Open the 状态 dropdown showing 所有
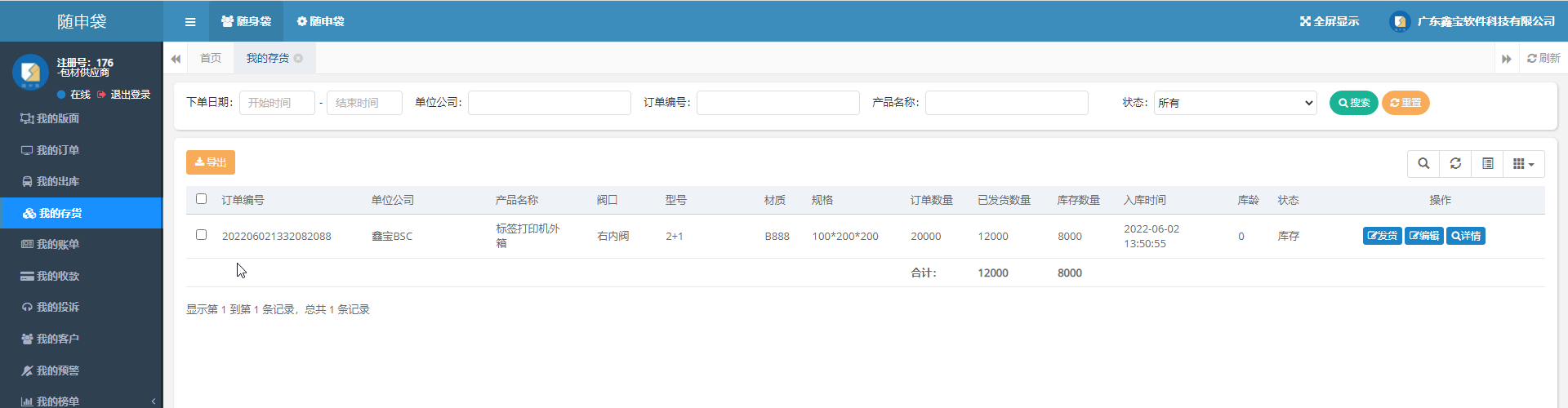This screenshot has height=408, width=1568. (1236, 103)
